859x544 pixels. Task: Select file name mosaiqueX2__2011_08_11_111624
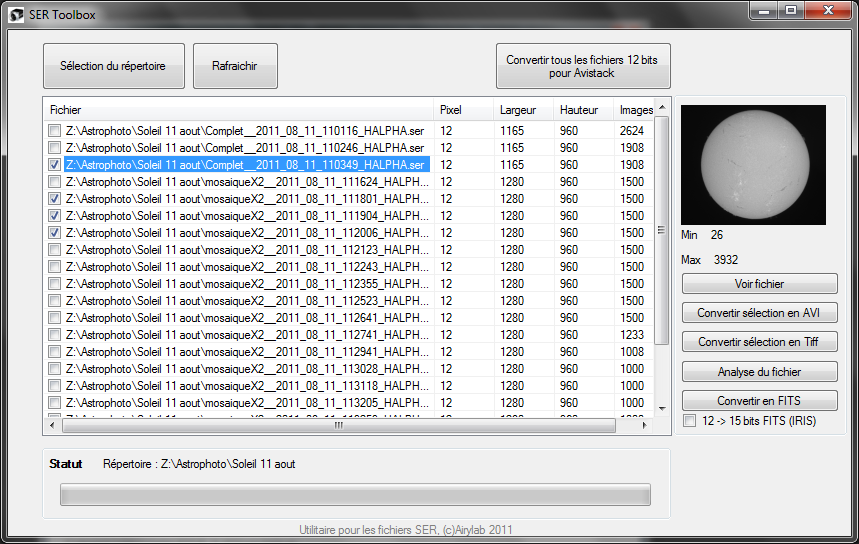(x=247, y=181)
